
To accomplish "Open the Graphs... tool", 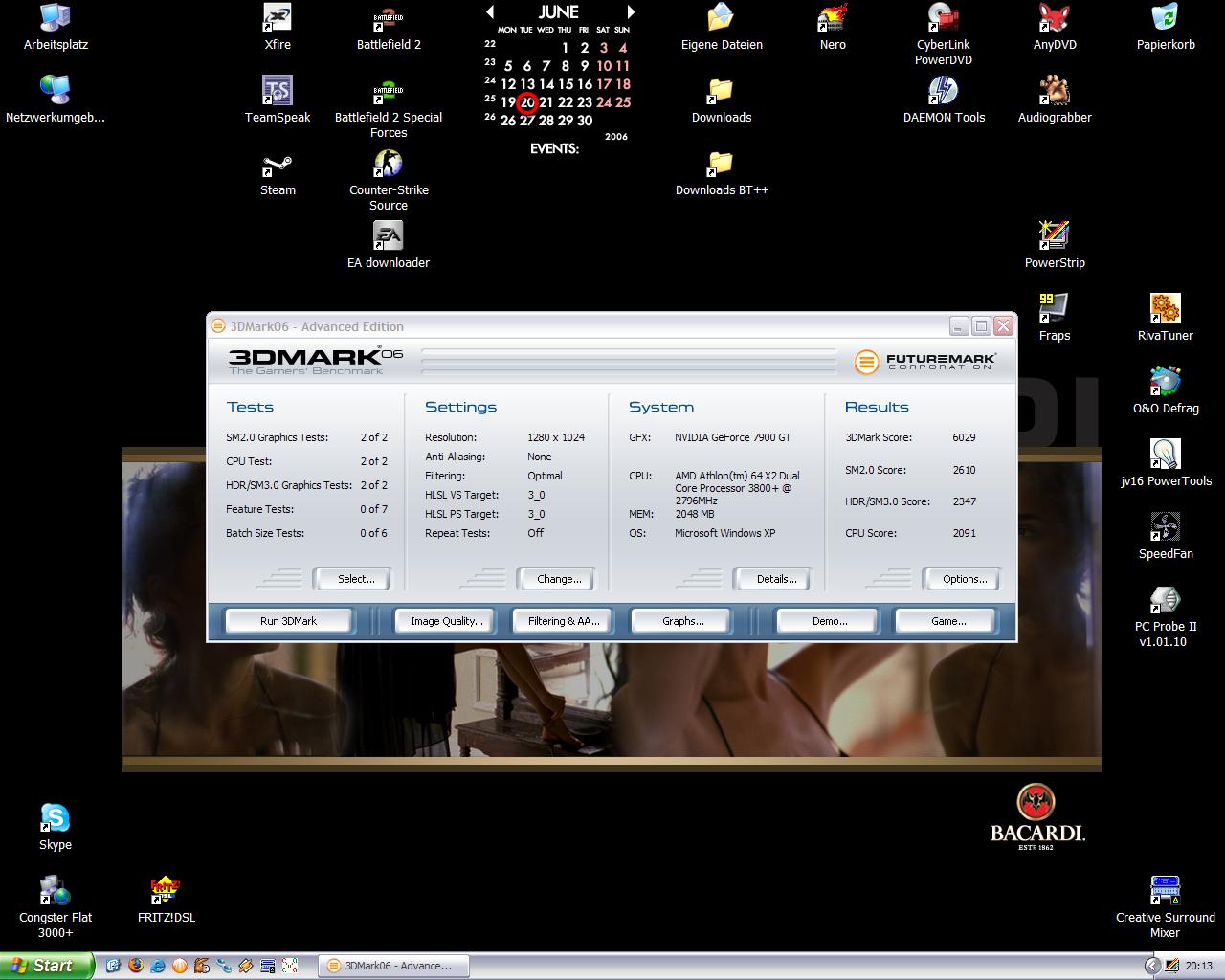I will (682, 621).
